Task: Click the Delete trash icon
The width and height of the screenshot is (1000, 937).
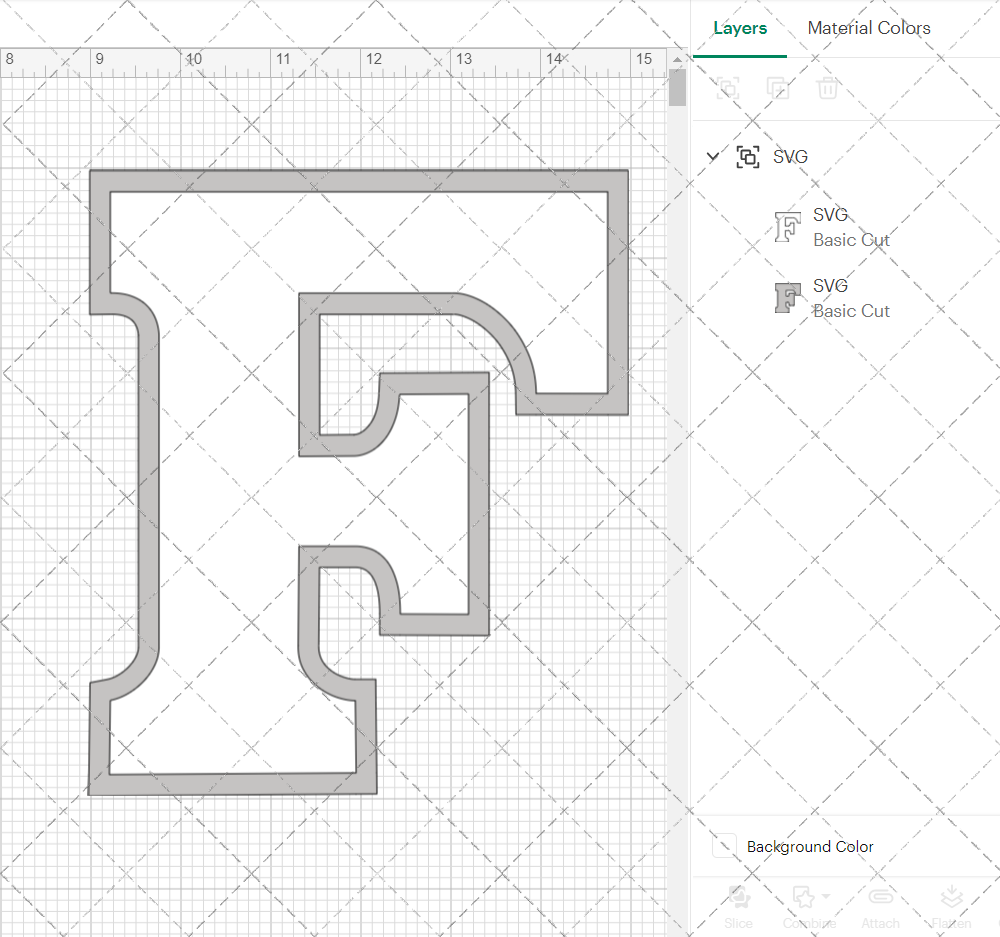Action: (x=827, y=88)
